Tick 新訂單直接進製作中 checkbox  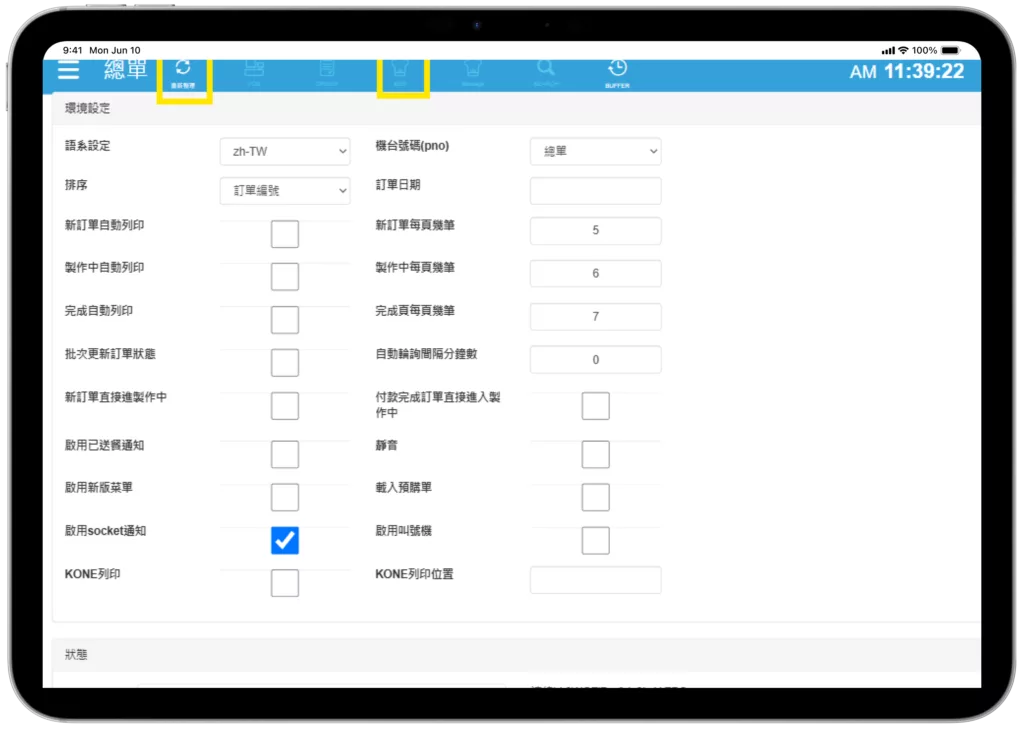click(285, 406)
